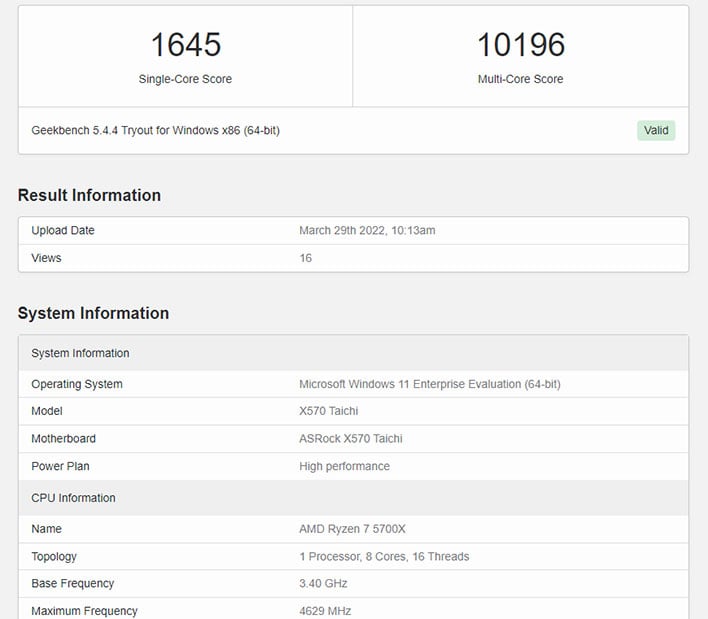The image size is (708, 619).
Task: Select the 4629 MHz maximum frequency value
Action: click(x=325, y=611)
